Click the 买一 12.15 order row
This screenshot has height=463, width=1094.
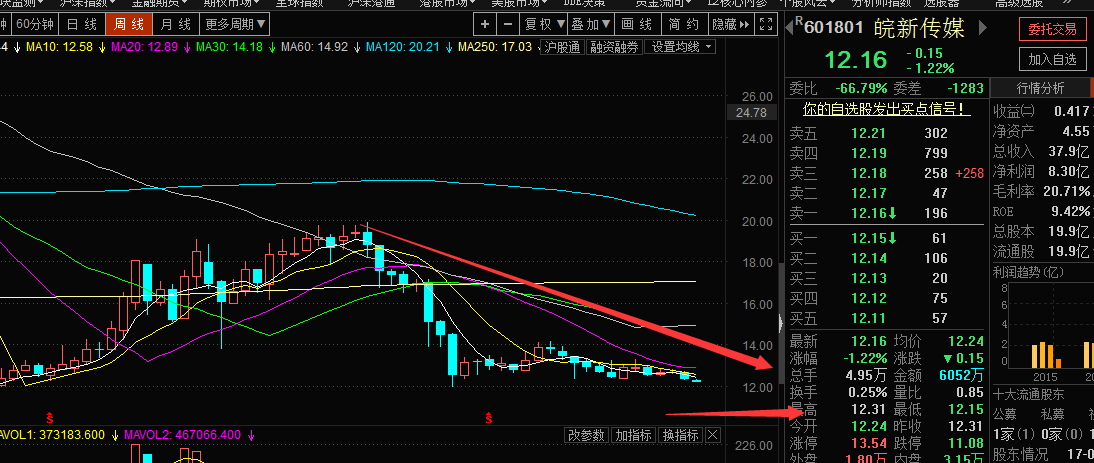(886, 238)
